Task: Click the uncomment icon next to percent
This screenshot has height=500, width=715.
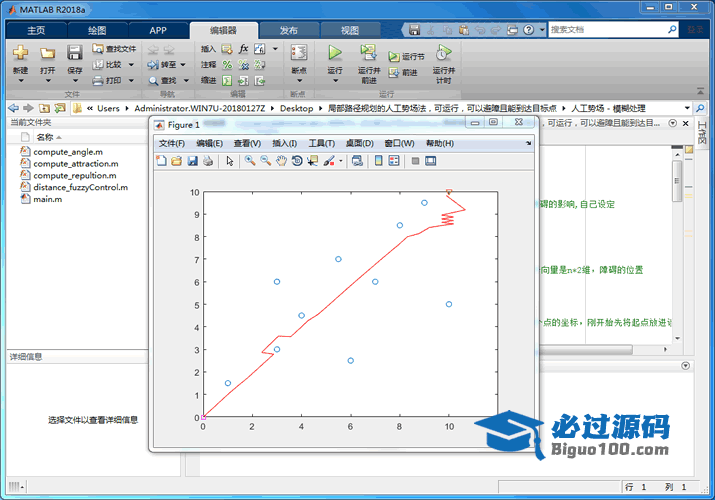Action: coord(244,65)
